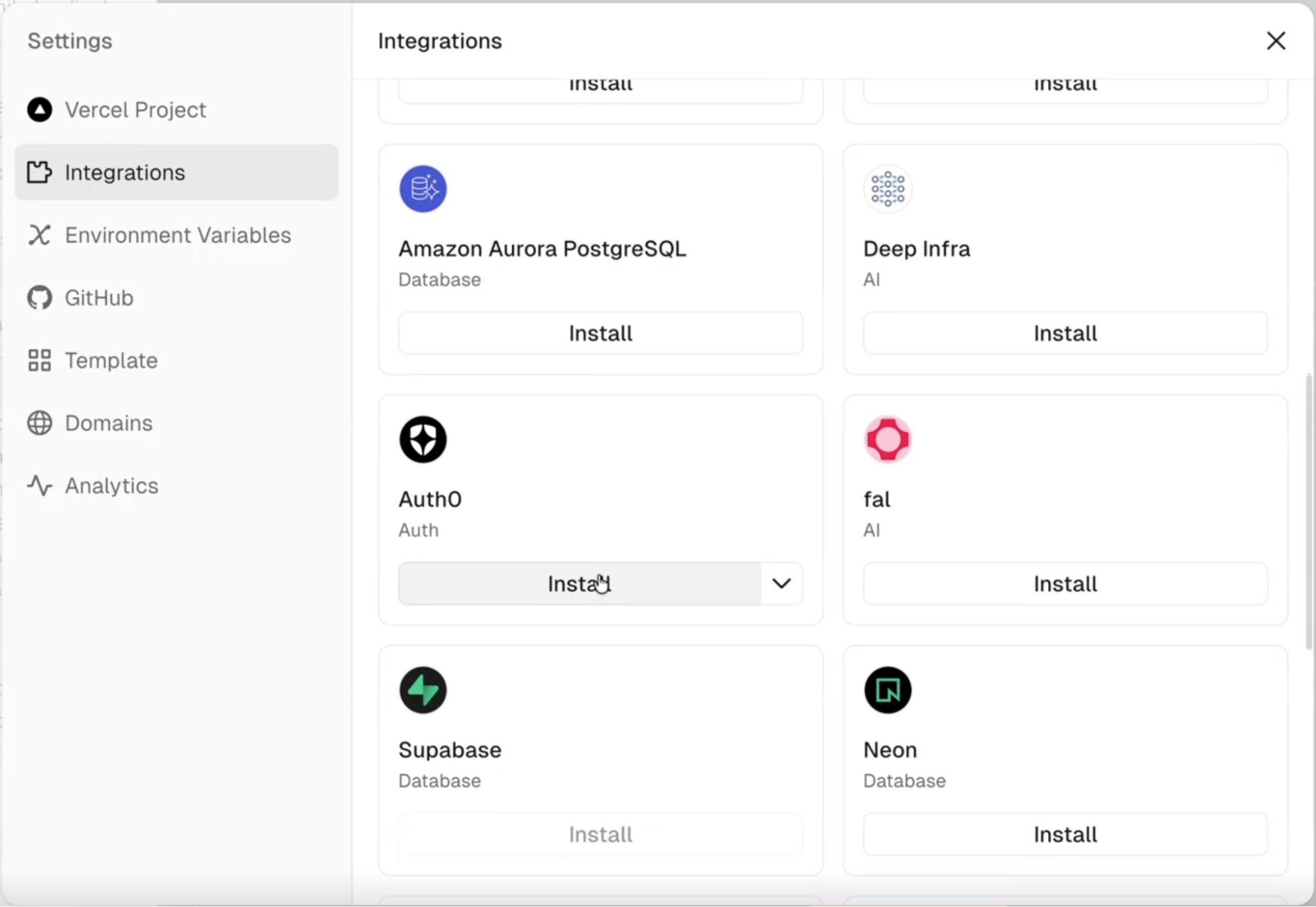
Task: Go to Environment Variables settings
Action: click(x=176, y=235)
